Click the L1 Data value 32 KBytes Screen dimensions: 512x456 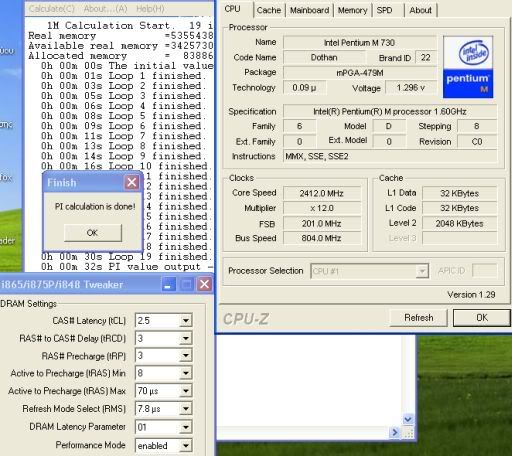pyautogui.click(x=459, y=193)
